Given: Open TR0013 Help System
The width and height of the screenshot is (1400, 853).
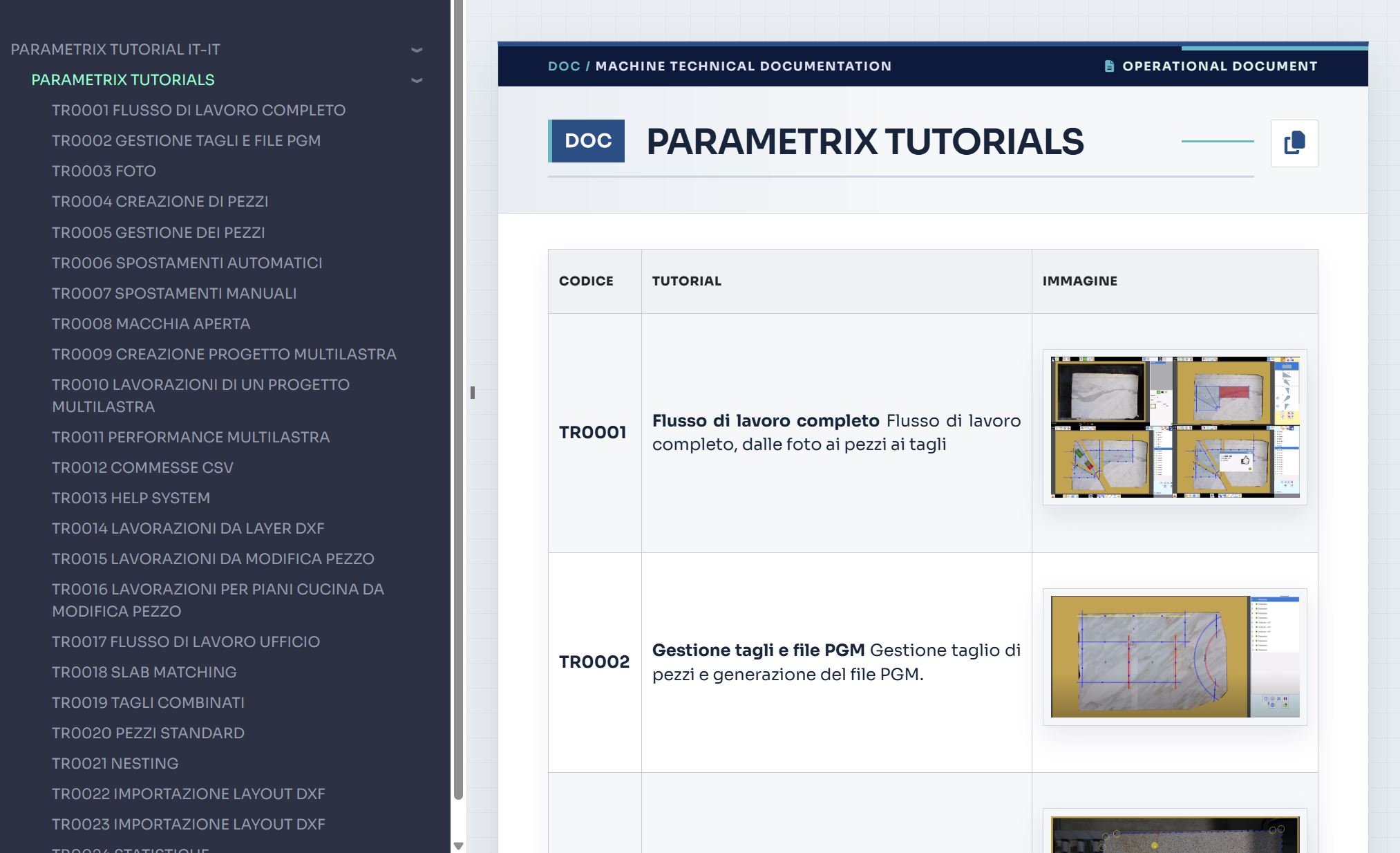Looking at the screenshot, I should (x=131, y=498).
